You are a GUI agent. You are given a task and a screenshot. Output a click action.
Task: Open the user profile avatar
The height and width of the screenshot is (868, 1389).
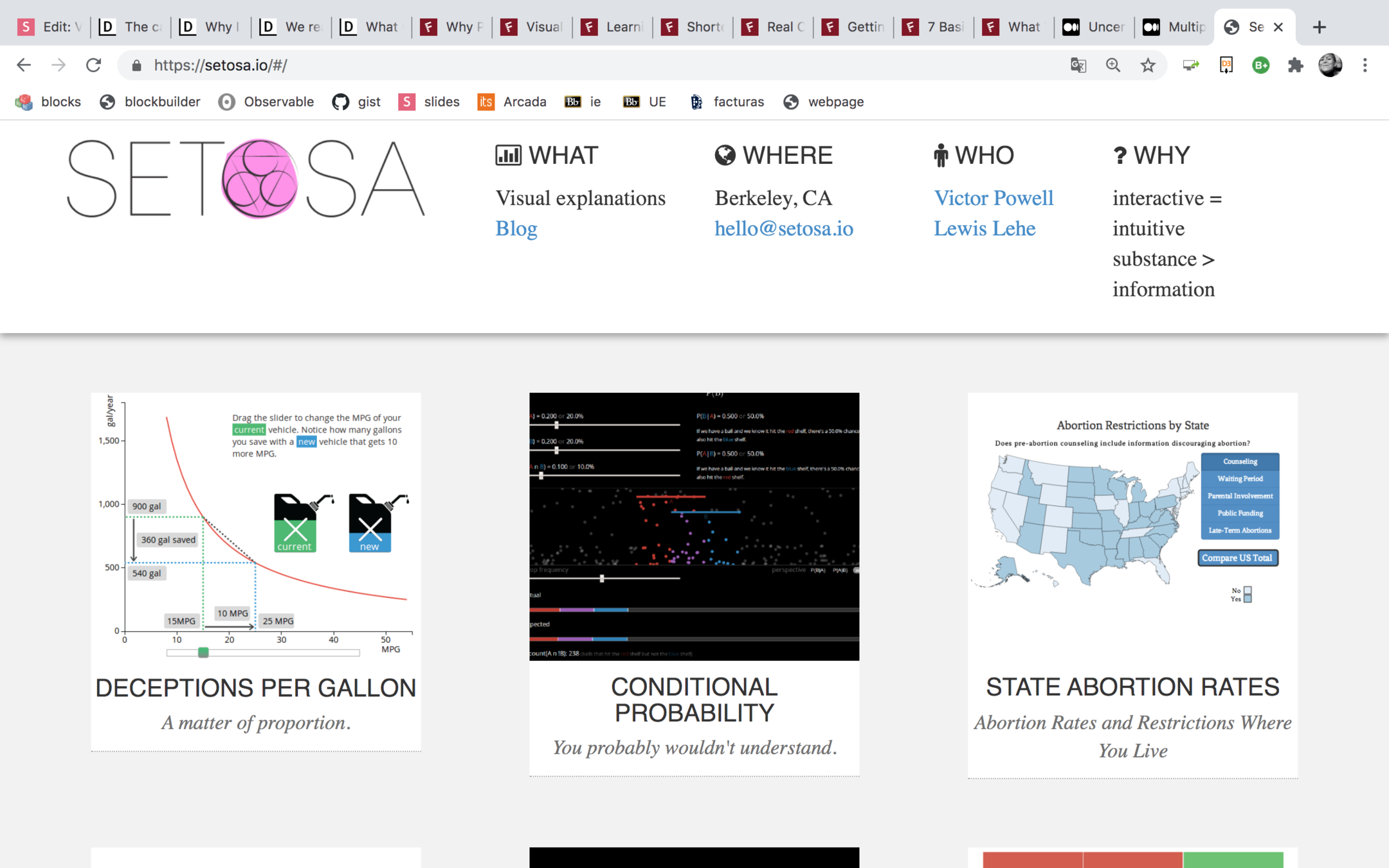pyautogui.click(x=1330, y=65)
